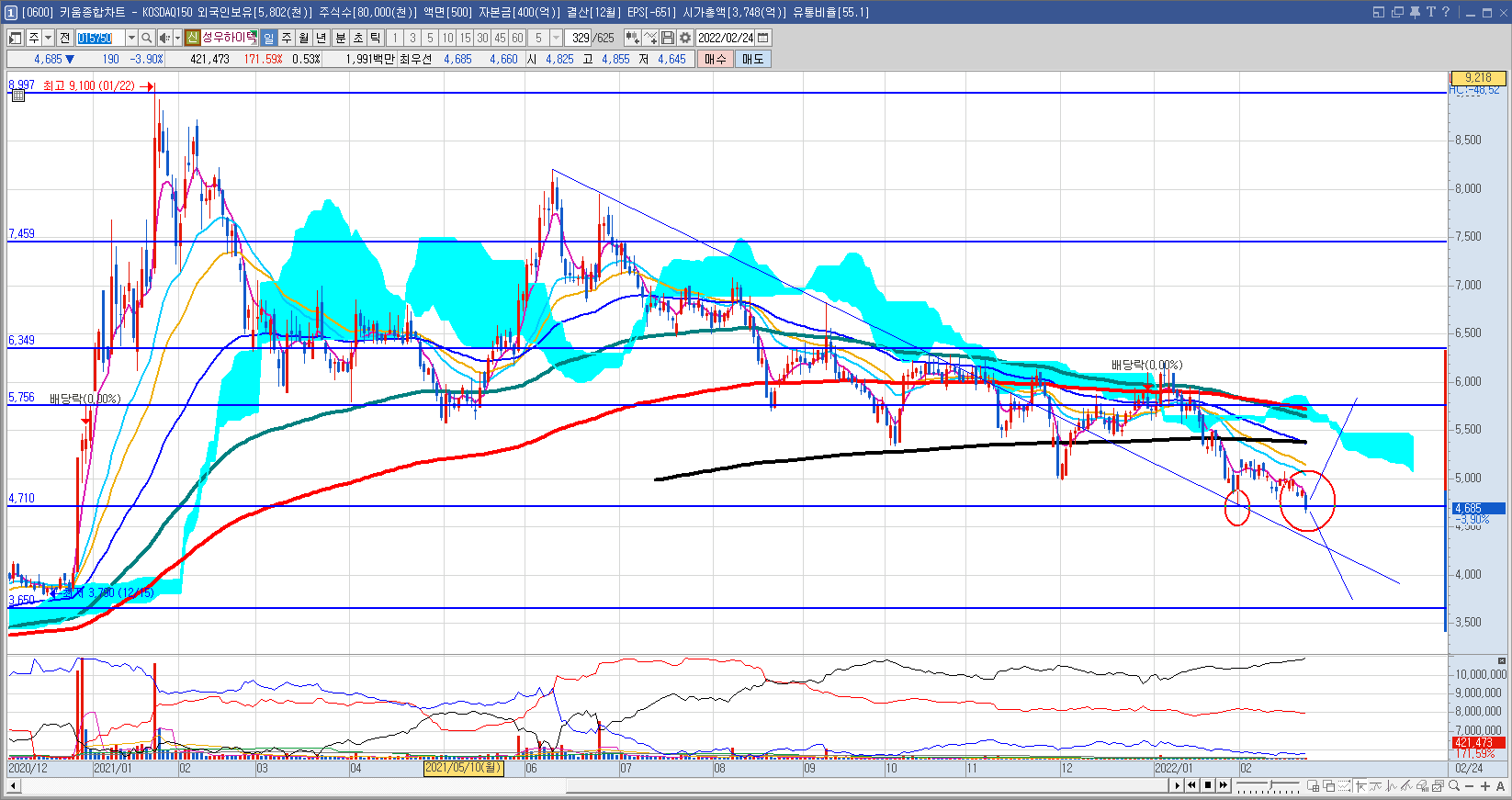
Task: Click the sound speaker icon in toolbar
Action: (x=164, y=38)
